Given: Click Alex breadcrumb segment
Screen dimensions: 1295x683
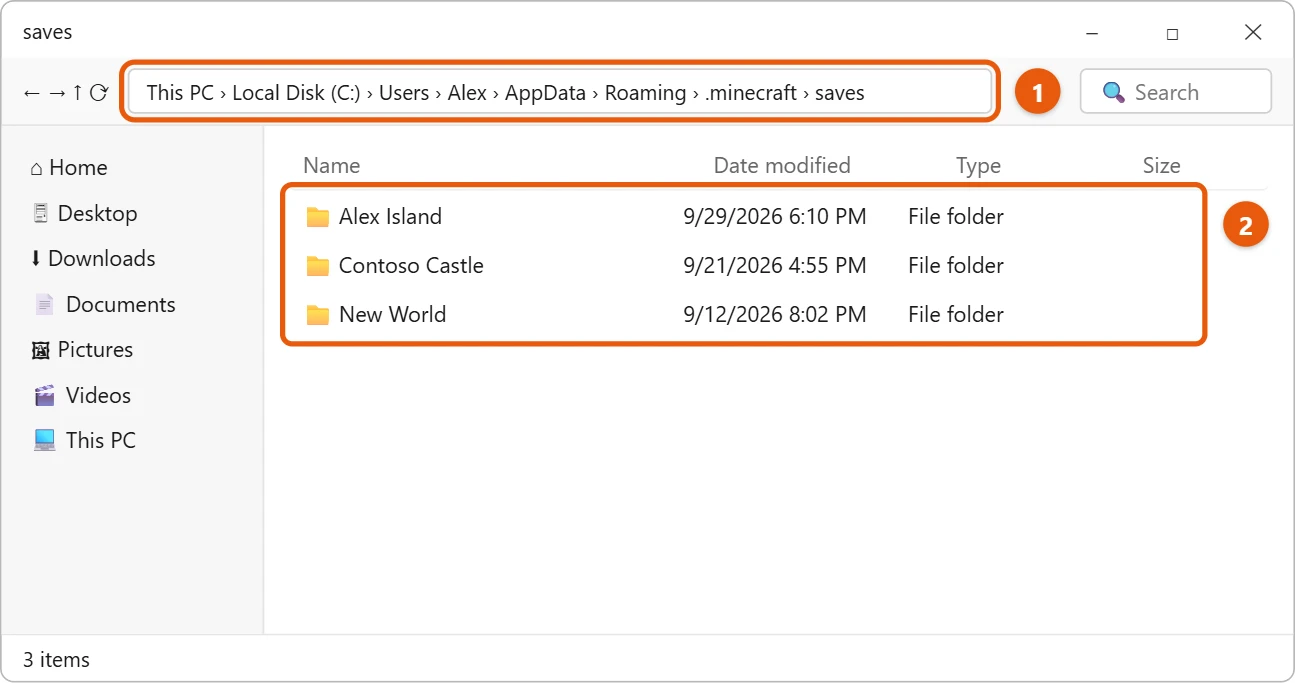Looking at the screenshot, I should coord(467,93).
